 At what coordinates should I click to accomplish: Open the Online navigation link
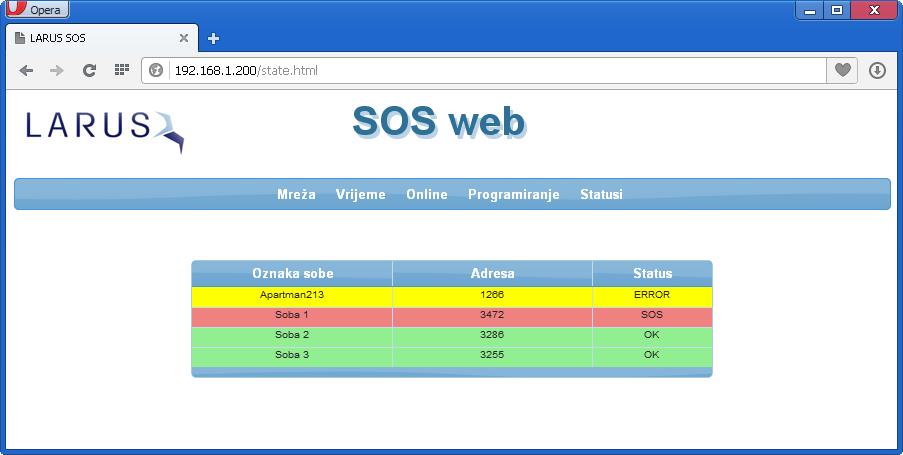[x=427, y=194]
